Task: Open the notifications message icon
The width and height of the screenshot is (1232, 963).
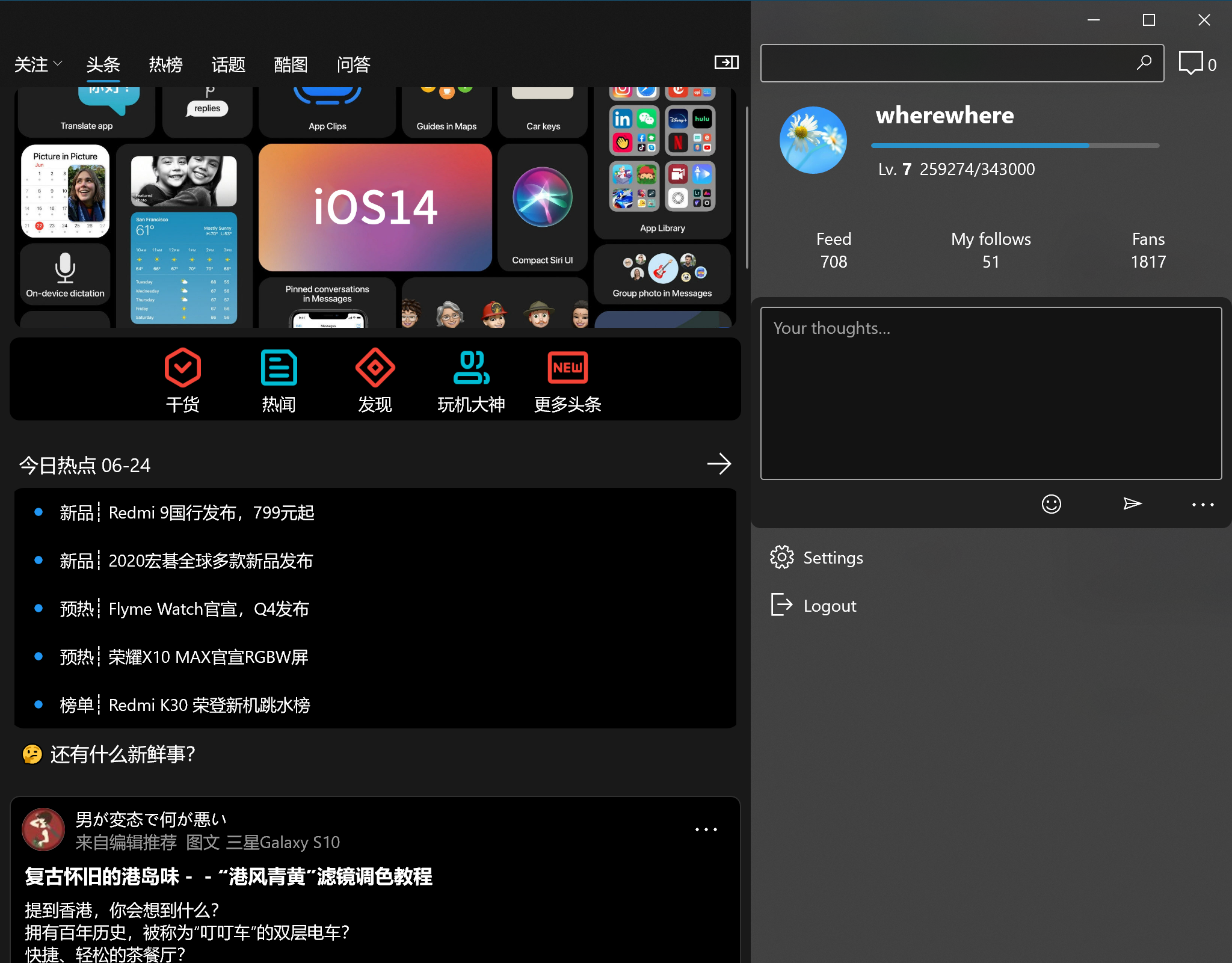Action: click(x=1190, y=63)
